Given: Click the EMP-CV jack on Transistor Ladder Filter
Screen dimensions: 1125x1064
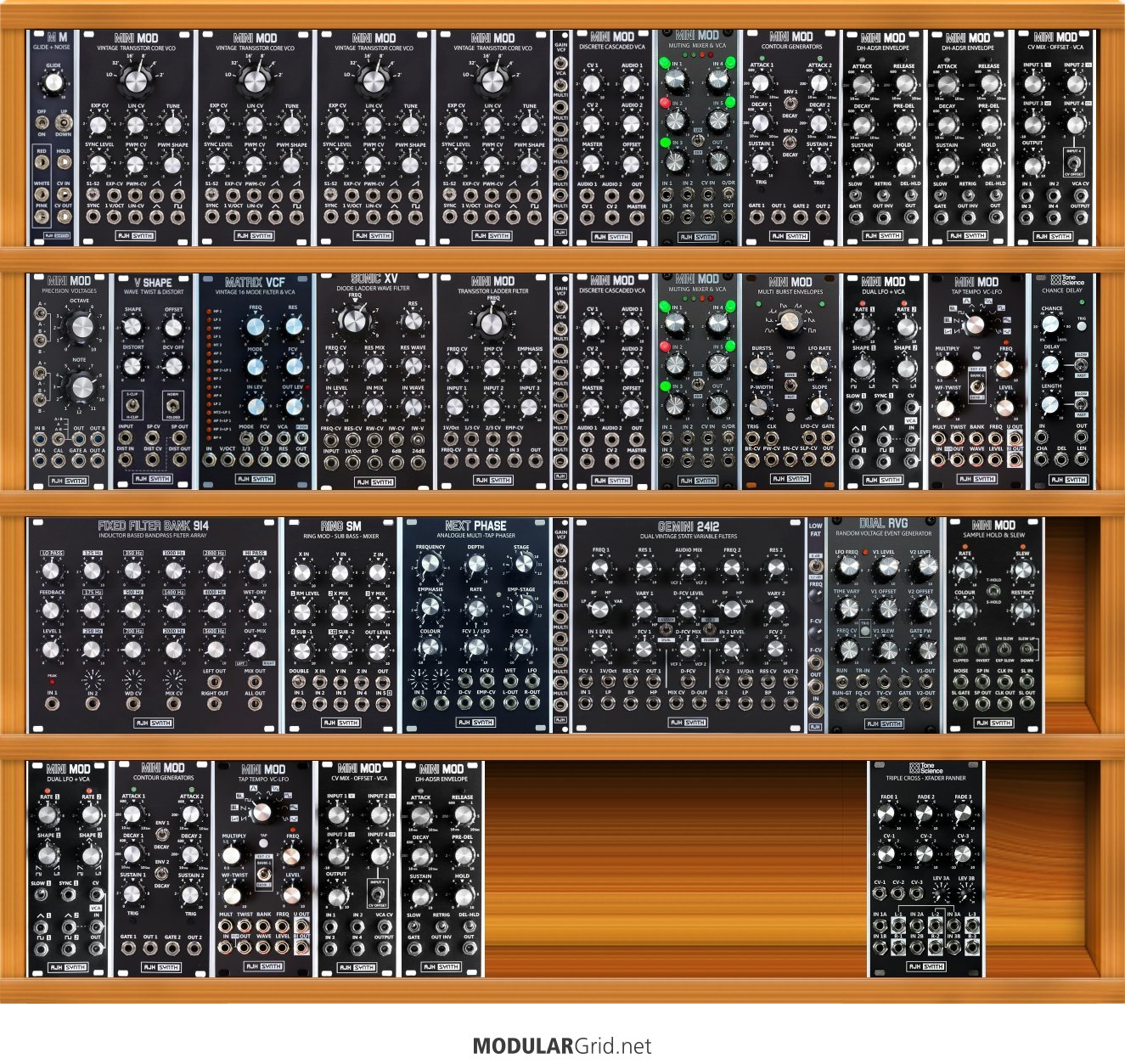Looking at the screenshot, I should [515, 439].
